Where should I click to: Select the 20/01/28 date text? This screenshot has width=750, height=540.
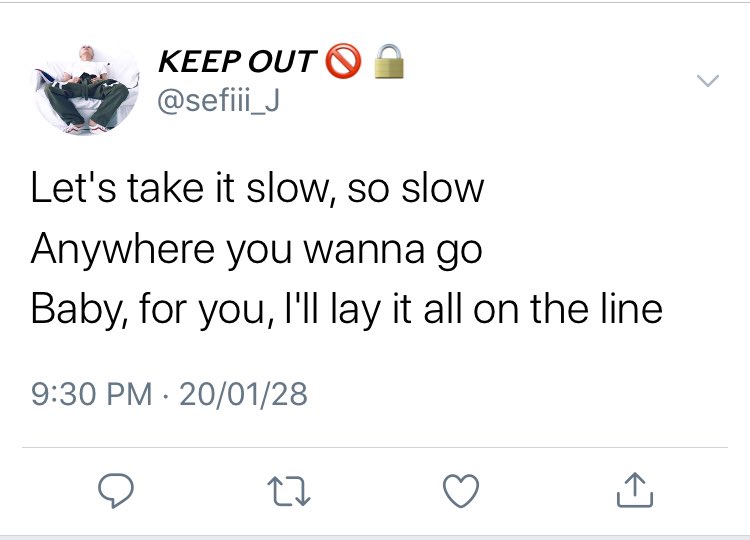coord(243,394)
